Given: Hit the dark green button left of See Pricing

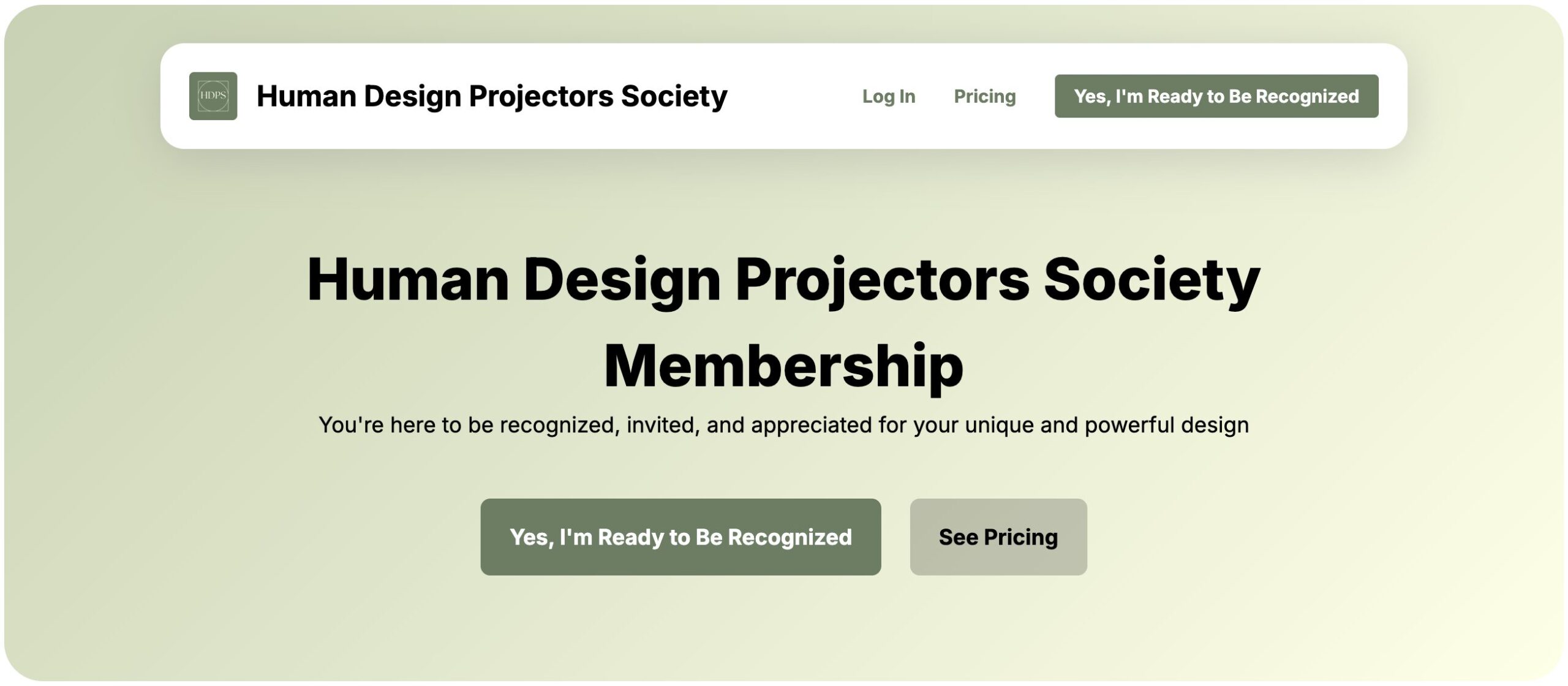Looking at the screenshot, I should [680, 537].
